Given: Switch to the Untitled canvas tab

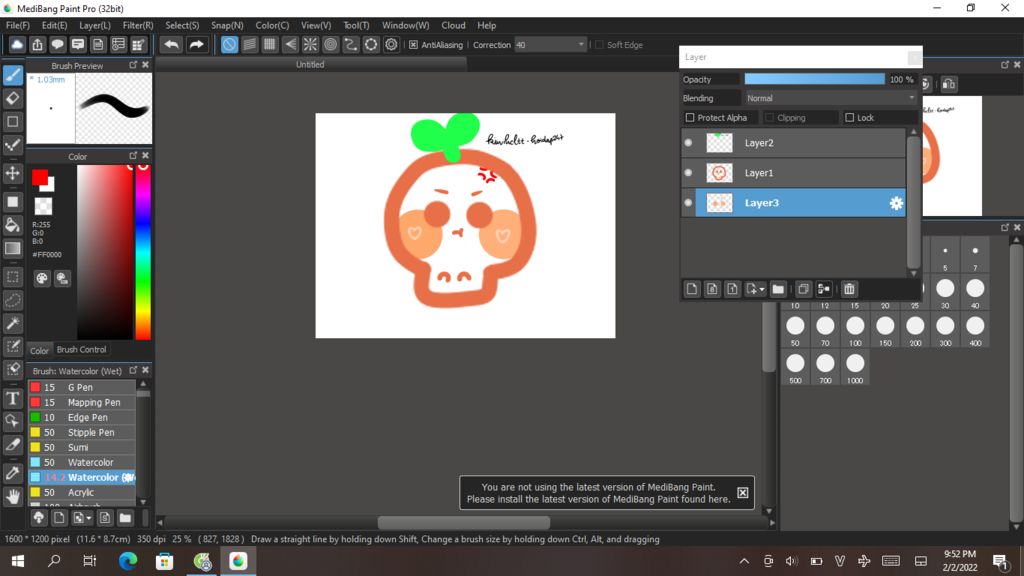Looking at the screenshot, I should (x=310, y=64).
